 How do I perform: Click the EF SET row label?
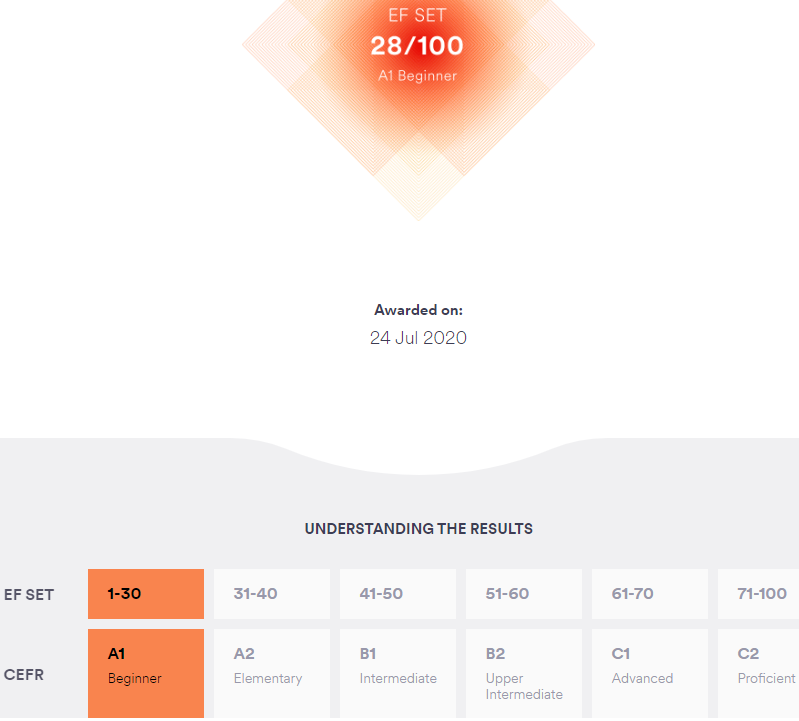coord(29,594)
